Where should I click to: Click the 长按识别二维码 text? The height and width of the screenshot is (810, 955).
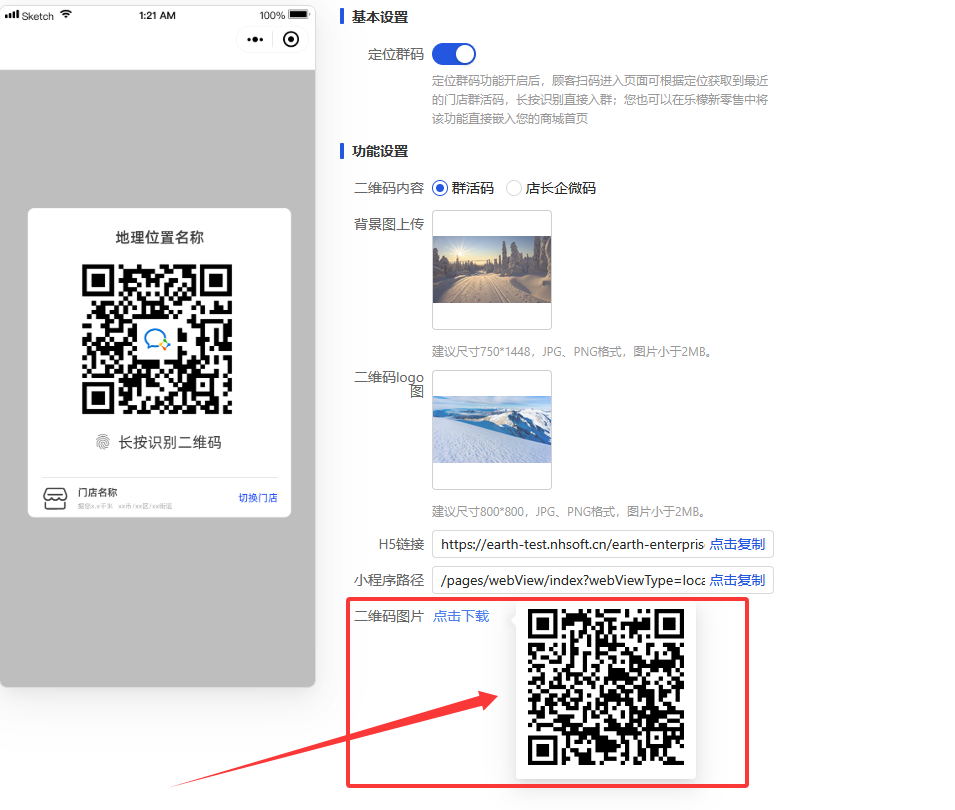(170, 442)
